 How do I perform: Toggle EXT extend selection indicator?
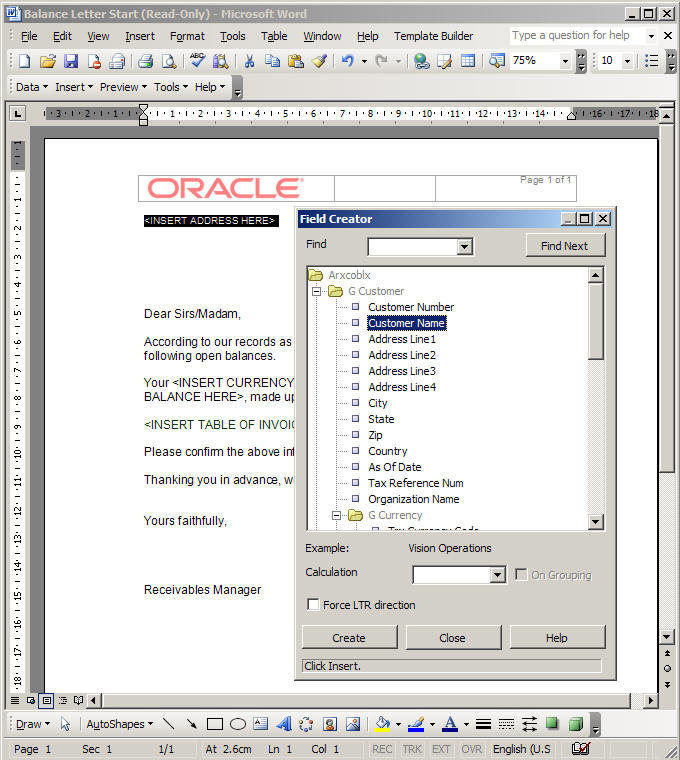441,749
